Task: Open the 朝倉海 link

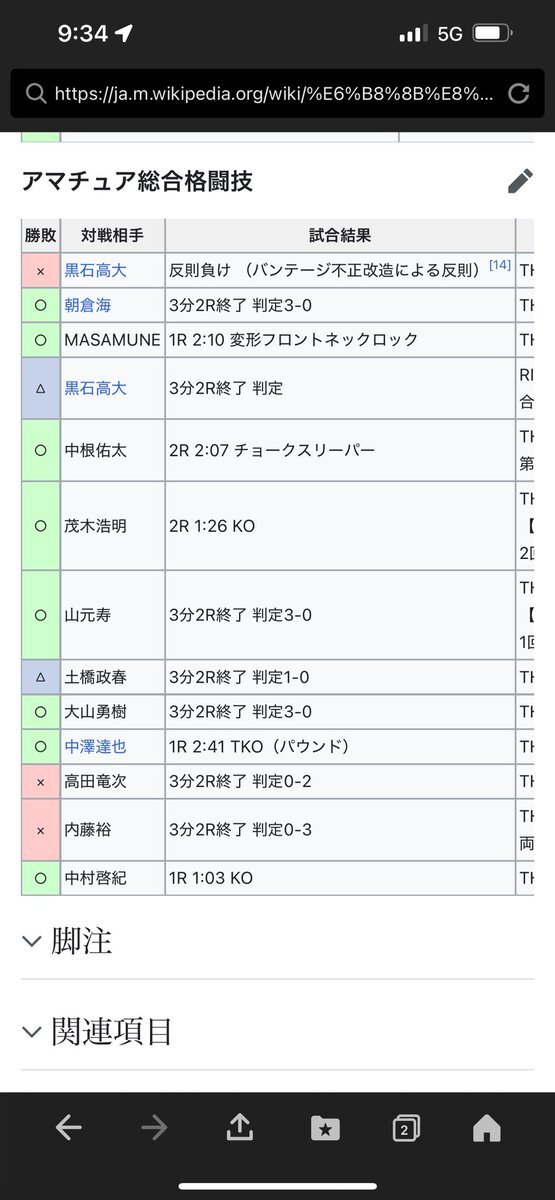Action: [87, 305]
